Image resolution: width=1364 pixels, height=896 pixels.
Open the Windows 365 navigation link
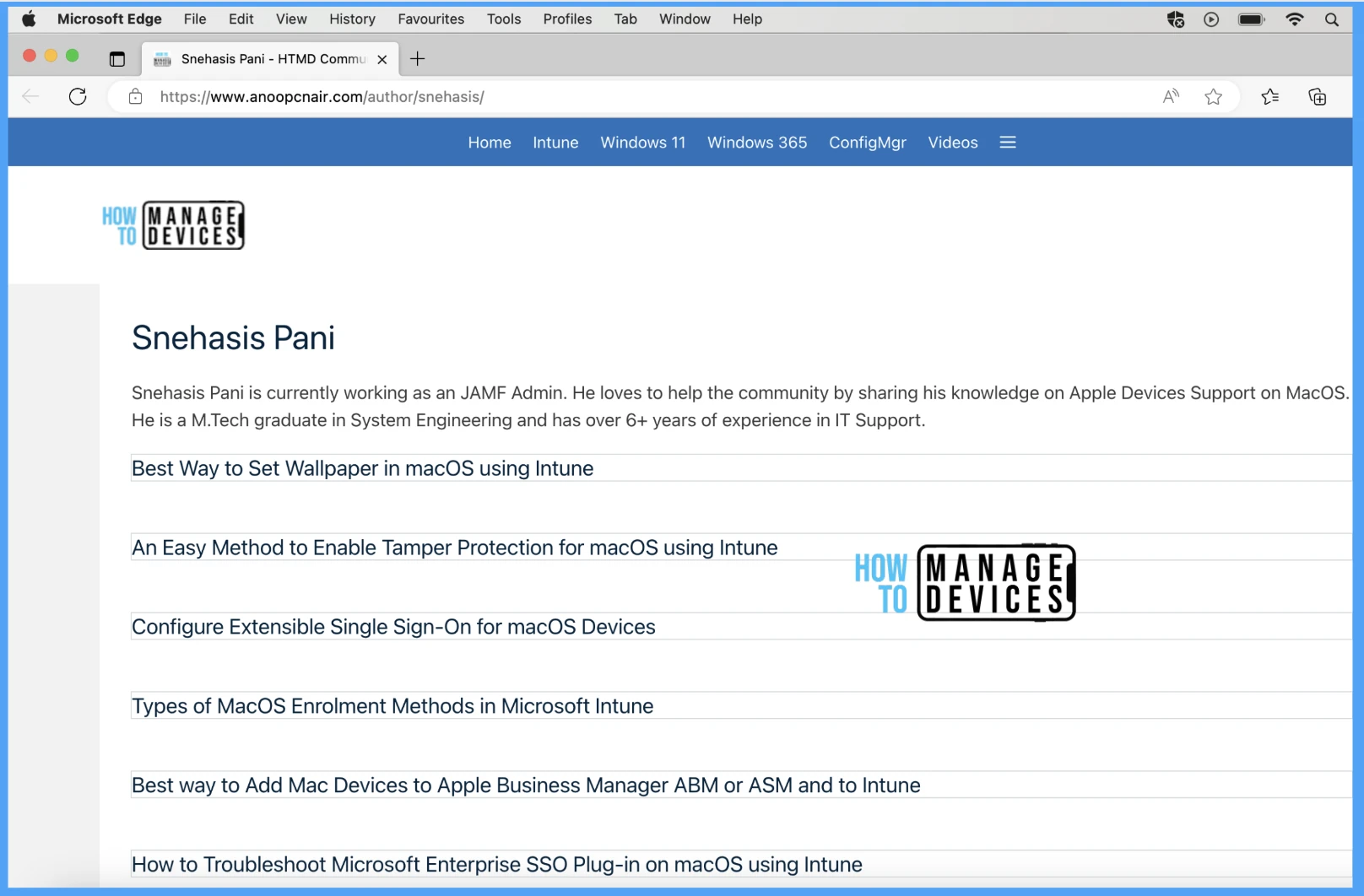[757, 143]
